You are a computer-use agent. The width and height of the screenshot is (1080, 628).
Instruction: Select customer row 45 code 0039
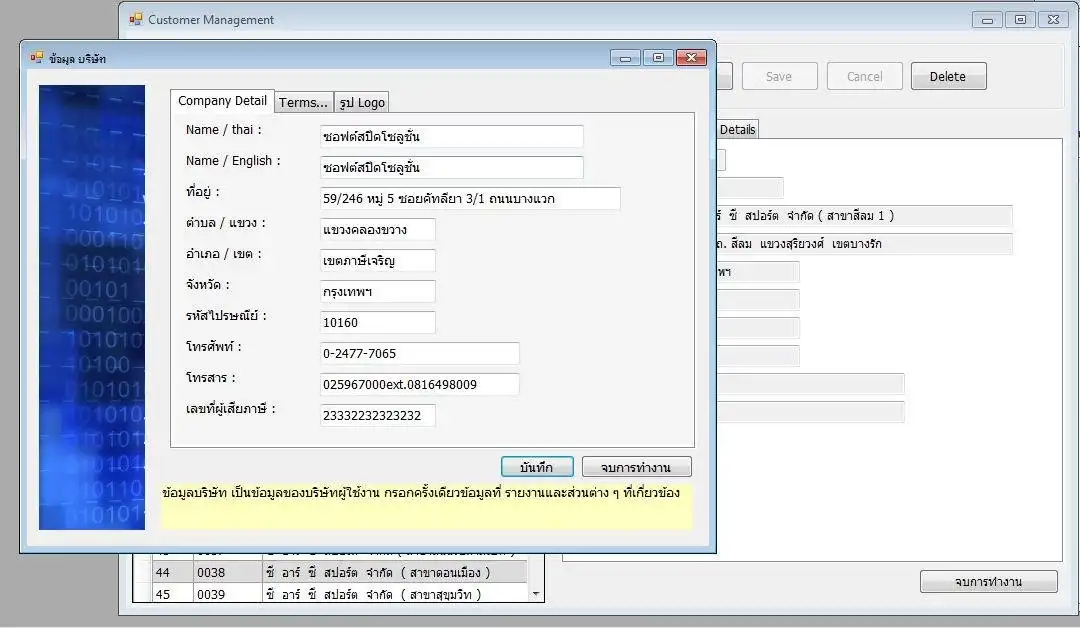coord(331,594)
